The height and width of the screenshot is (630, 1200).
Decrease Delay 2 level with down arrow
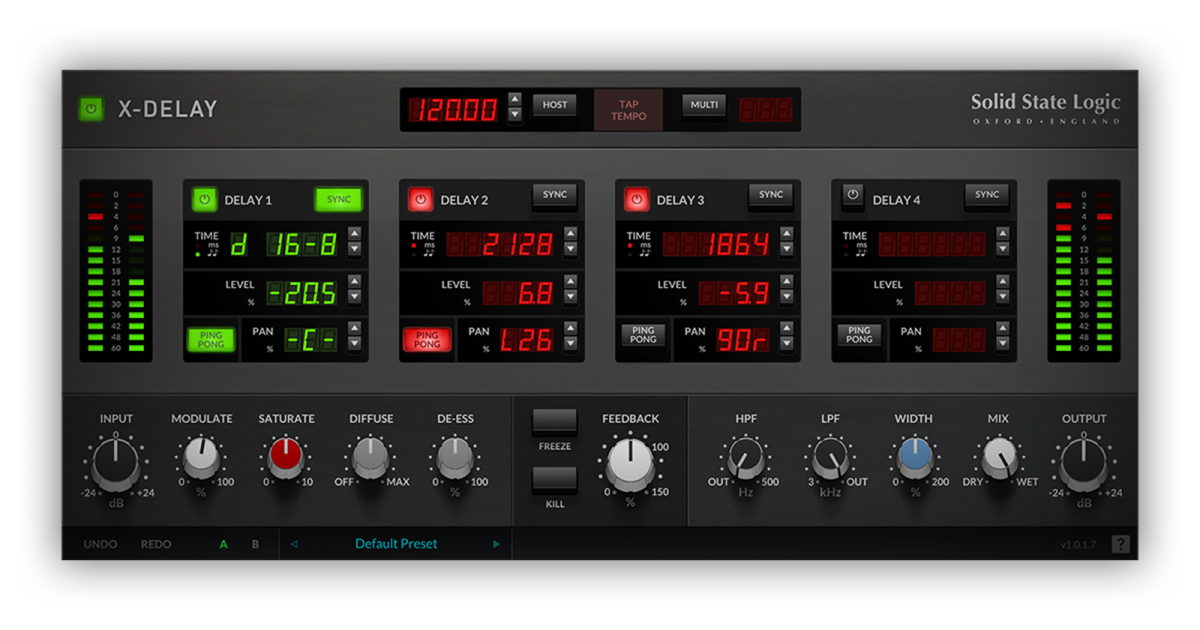(x=570, y=298)
